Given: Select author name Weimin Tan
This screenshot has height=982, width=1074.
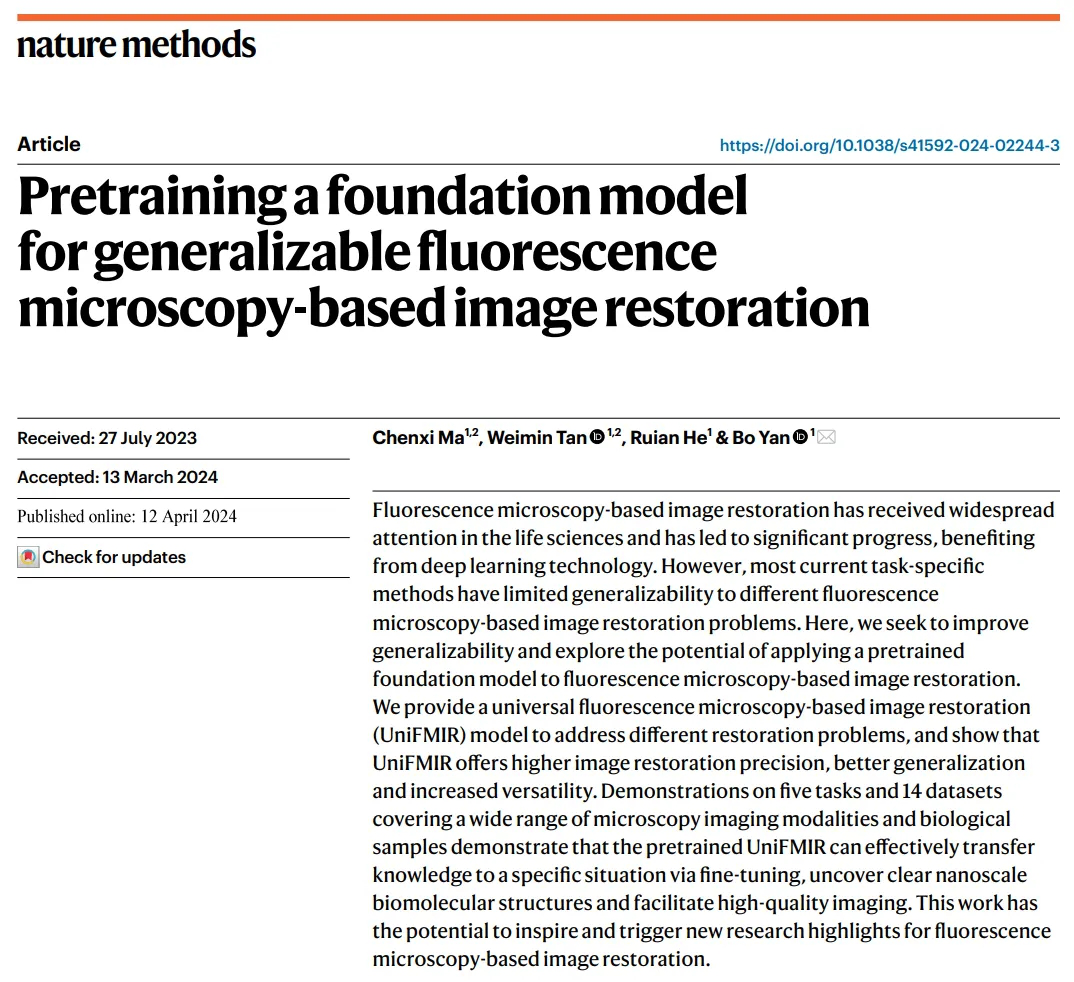Looking at the screenshot, I should coord(537,439).
